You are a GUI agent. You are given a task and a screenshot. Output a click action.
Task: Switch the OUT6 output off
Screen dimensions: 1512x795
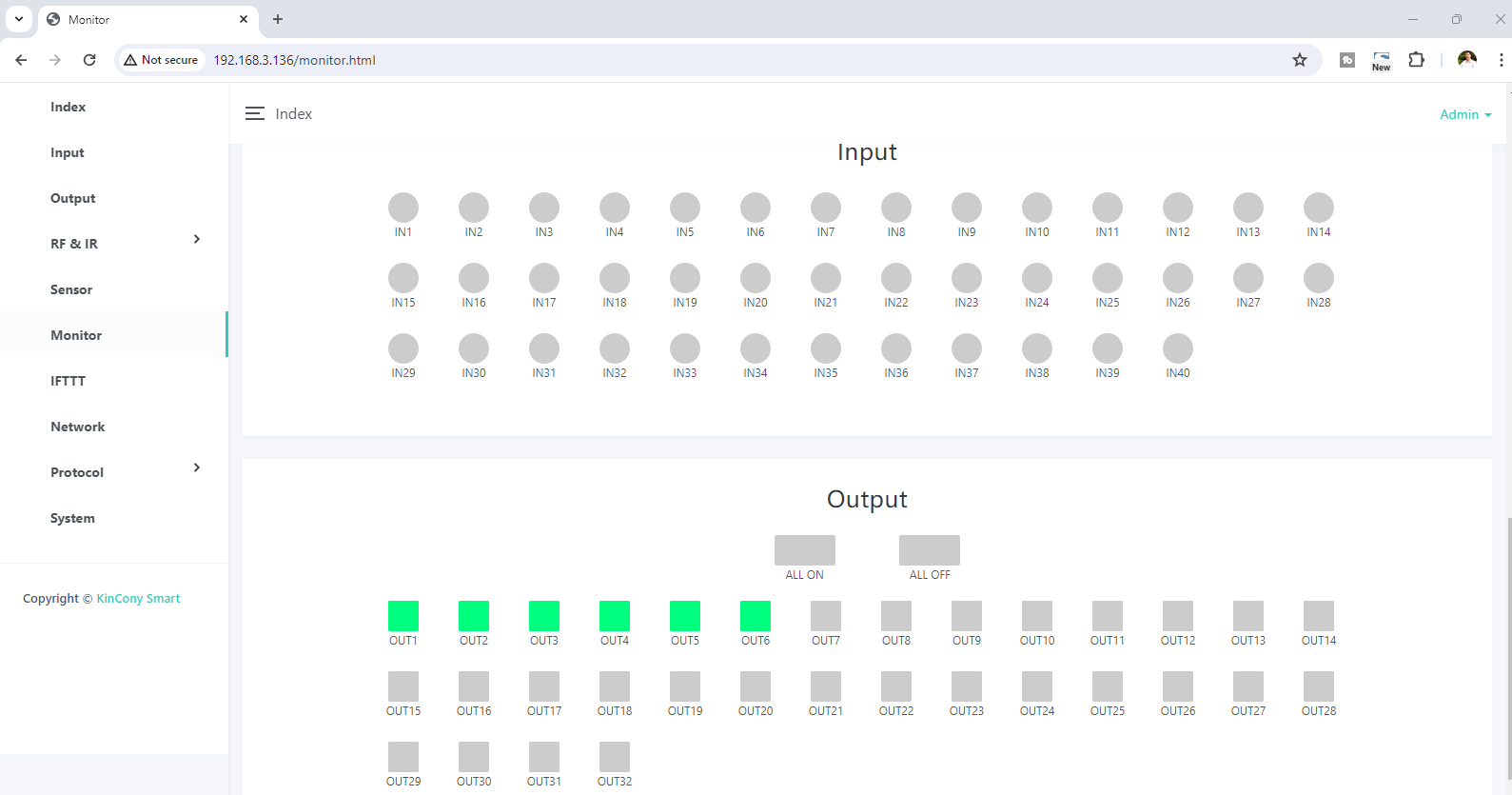(x=756, y=616)
